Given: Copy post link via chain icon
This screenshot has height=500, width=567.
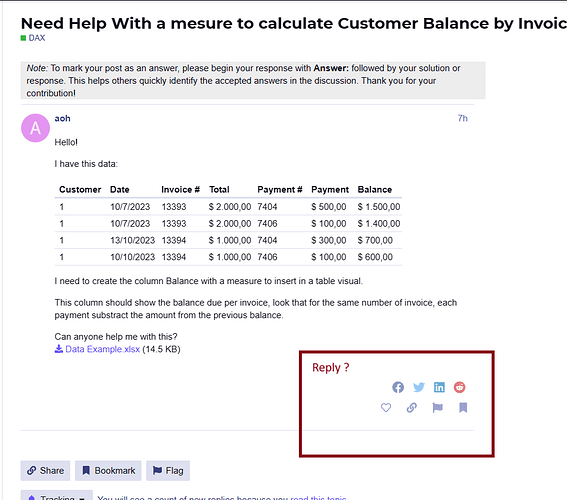Looking at the screenshot, I should [x=412, y=408].
